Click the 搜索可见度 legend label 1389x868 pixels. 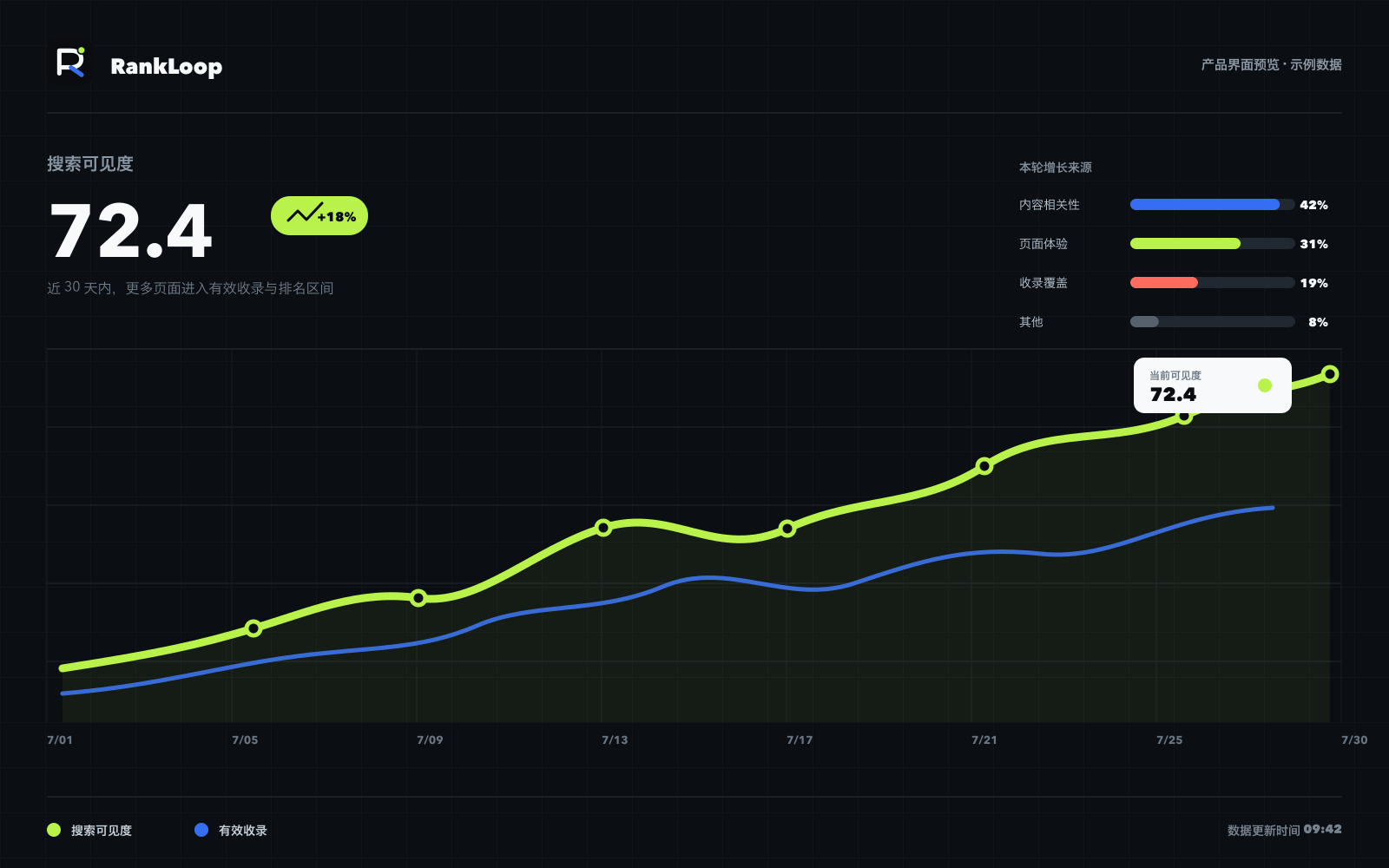tap(102, 831)
